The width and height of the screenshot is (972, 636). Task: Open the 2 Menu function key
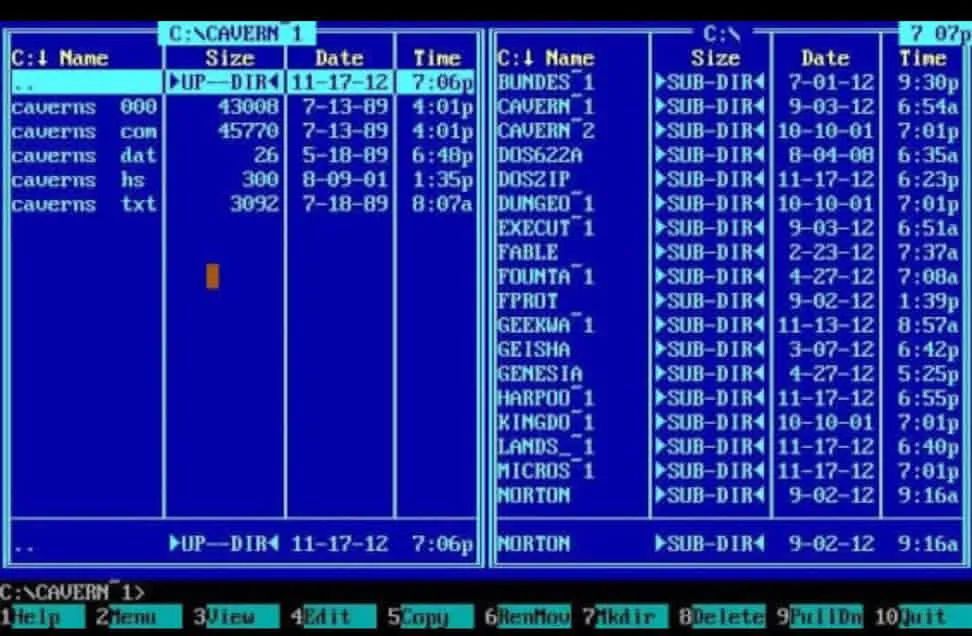click(x=139, y=617)
